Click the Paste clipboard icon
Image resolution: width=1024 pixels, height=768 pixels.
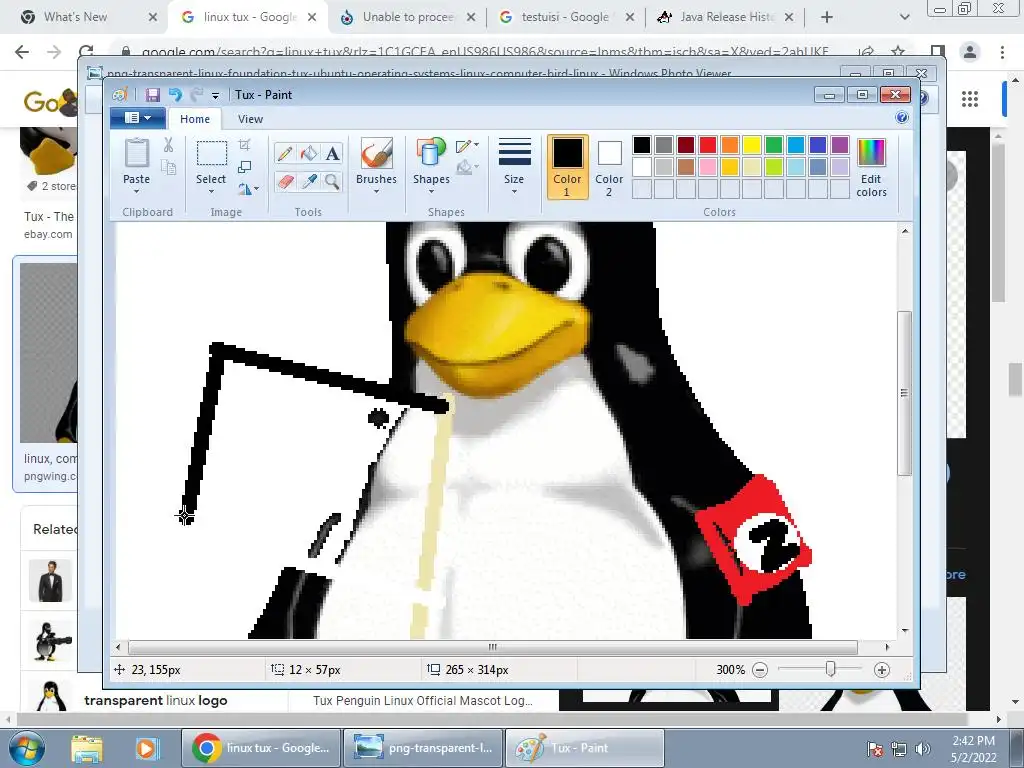pos(136,153)
